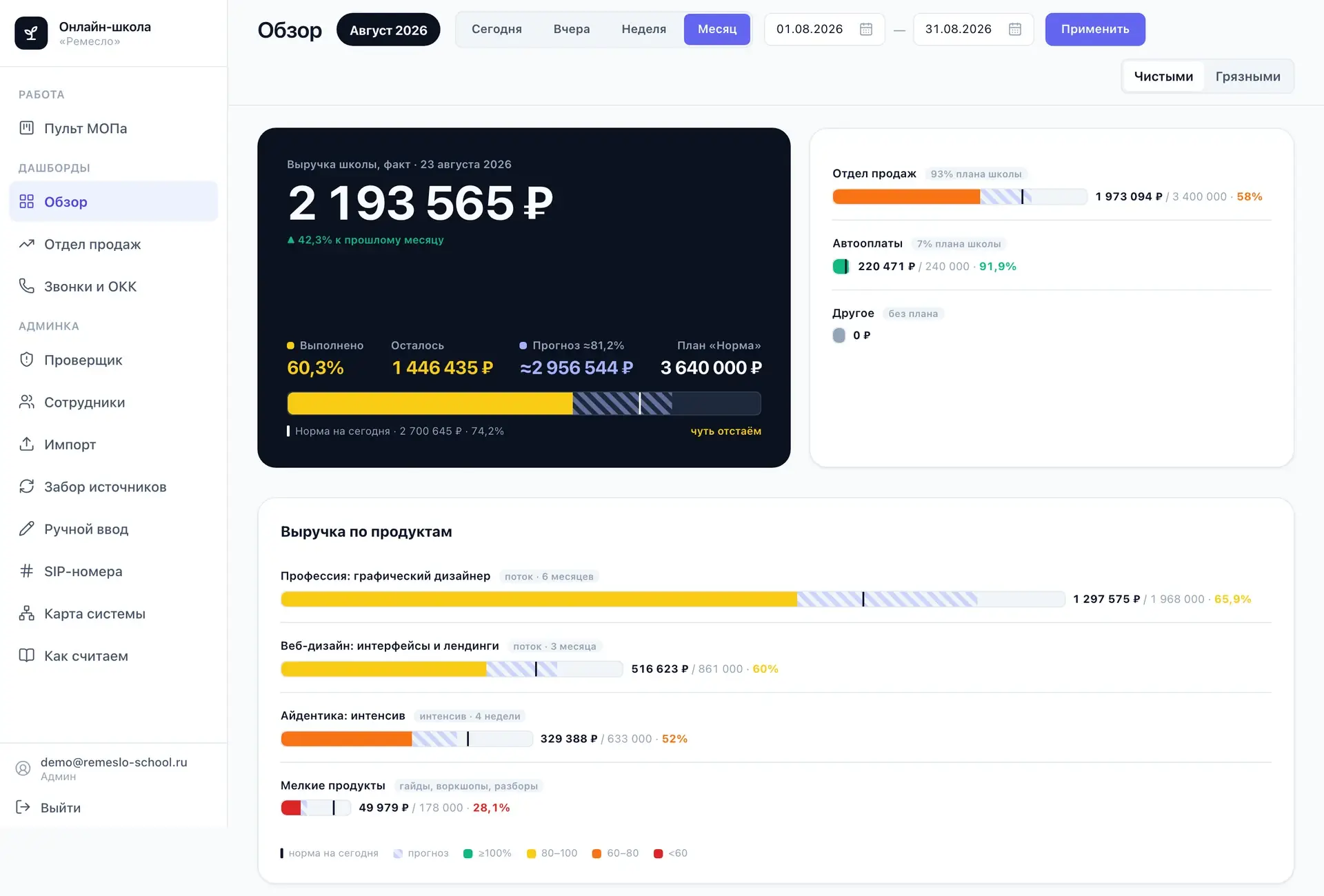The image size is (1324, 896).
Task: Go to Звонки и ОКК
Action: pos(114,286)
